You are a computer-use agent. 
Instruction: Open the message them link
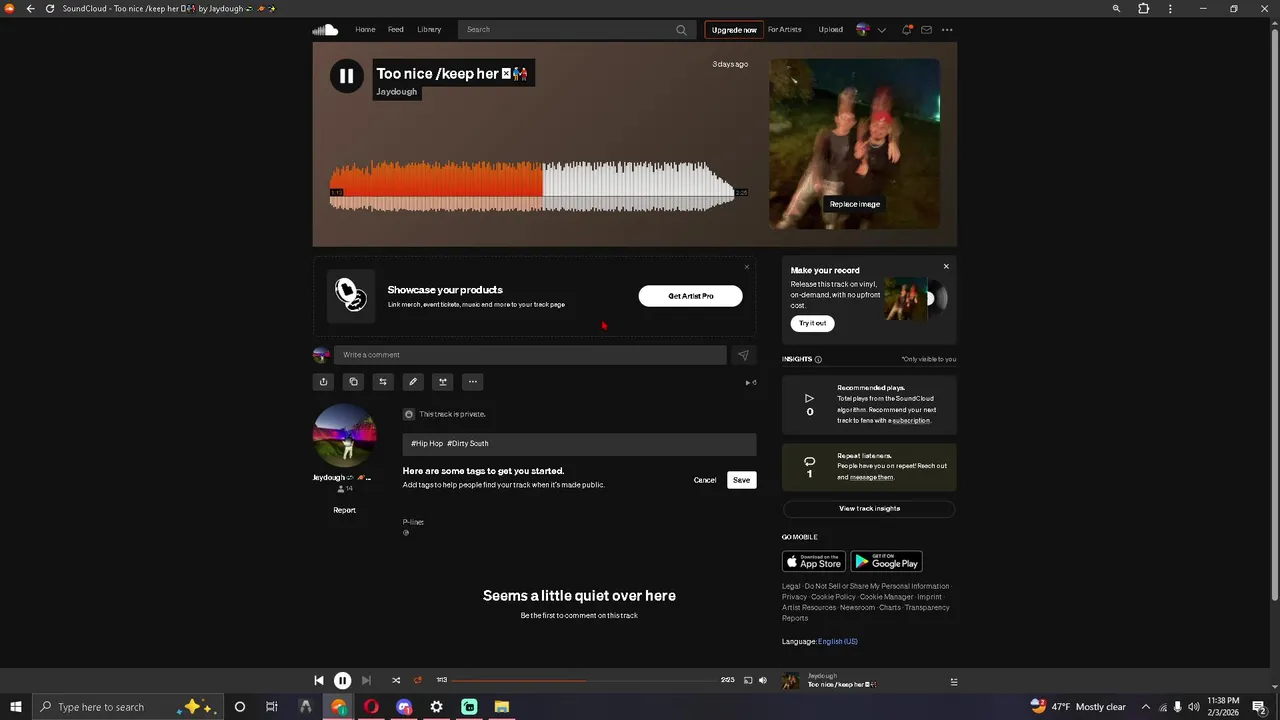click(872, 478)
